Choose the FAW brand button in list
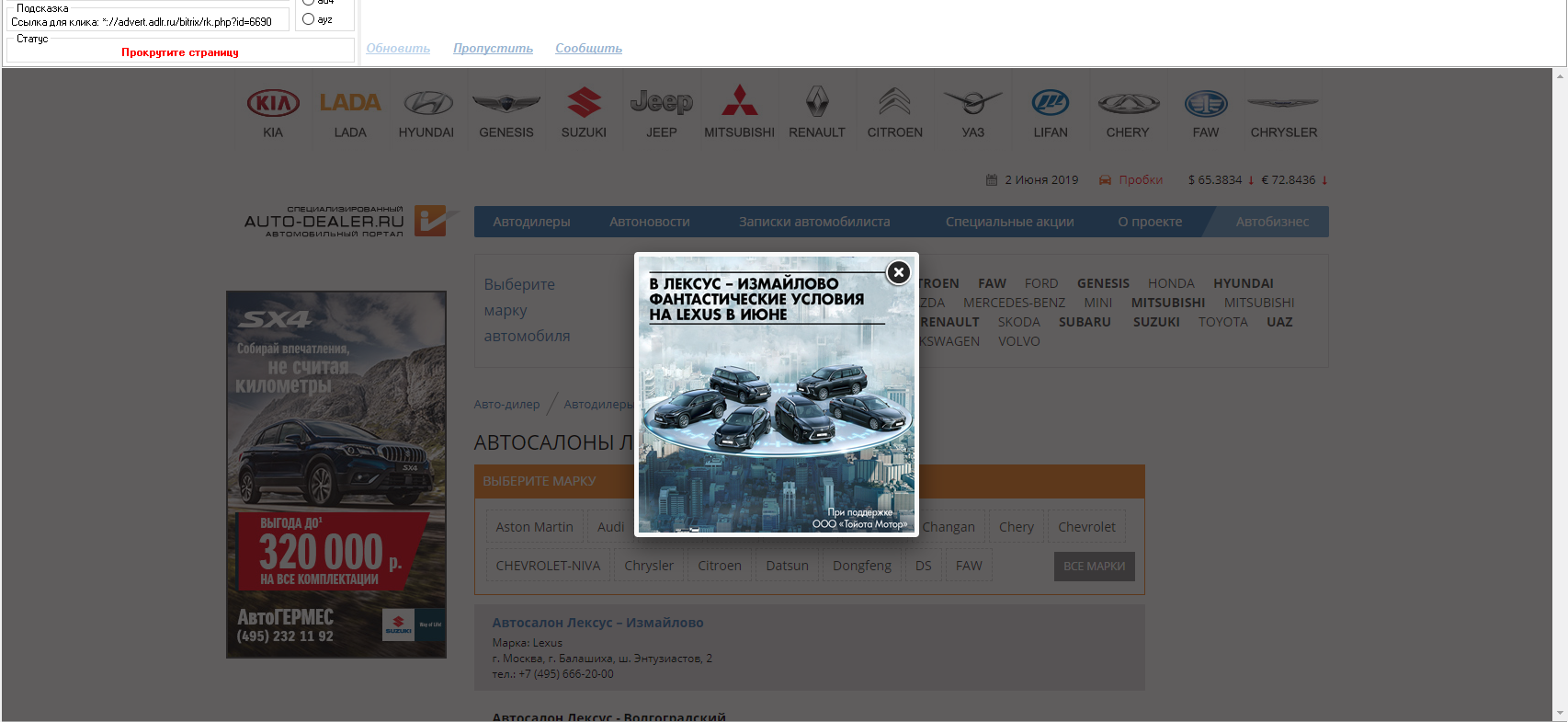The width and height of the screenshot is (1568, 722). tap(969, 566)
